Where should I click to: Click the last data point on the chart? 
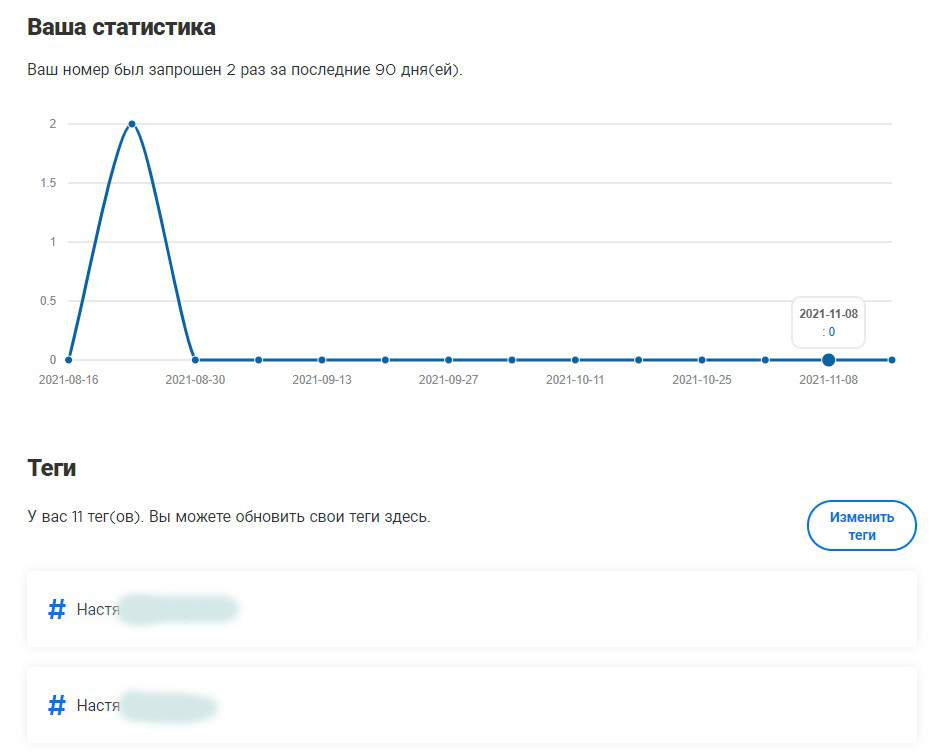891,360
